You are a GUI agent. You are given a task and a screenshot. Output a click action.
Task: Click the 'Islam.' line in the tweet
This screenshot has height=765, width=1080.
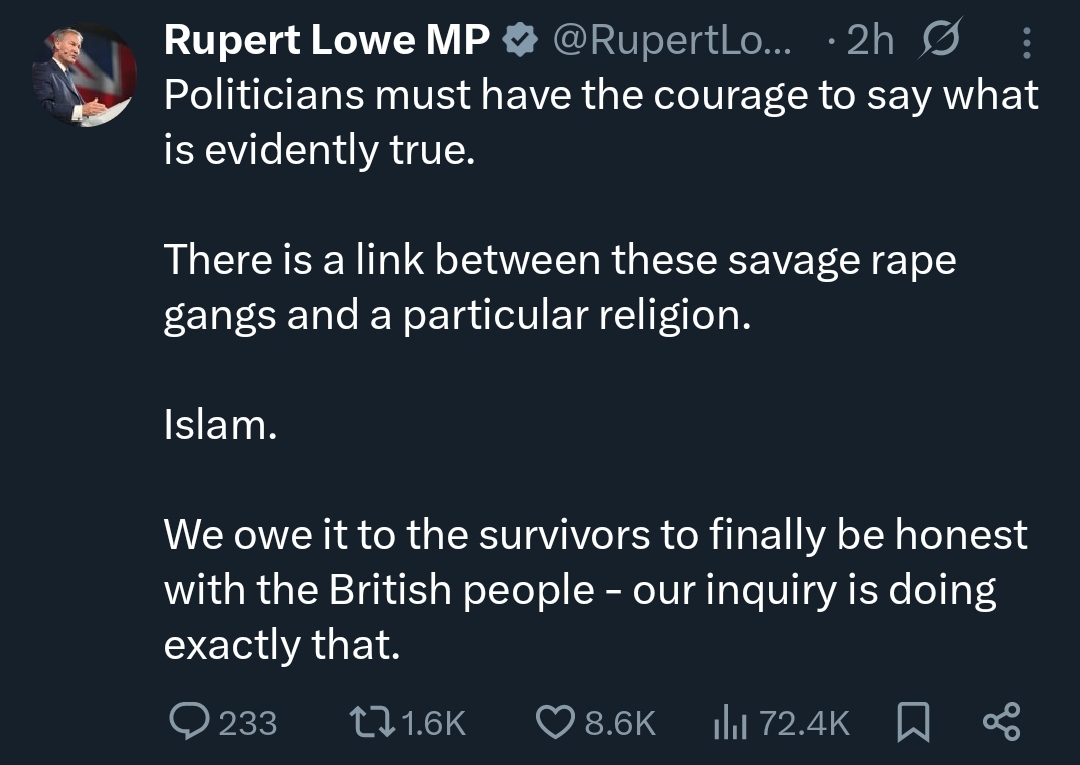tap(219, 425)
